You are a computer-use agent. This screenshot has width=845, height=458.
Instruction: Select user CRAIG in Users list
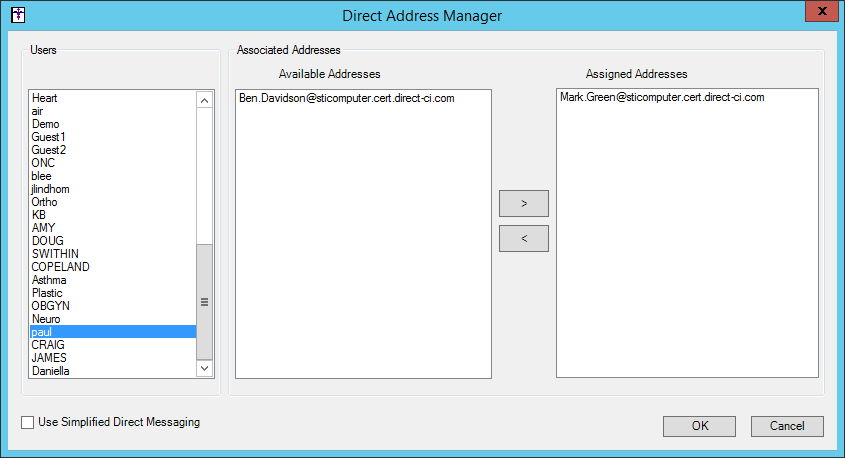pos(48,345)
